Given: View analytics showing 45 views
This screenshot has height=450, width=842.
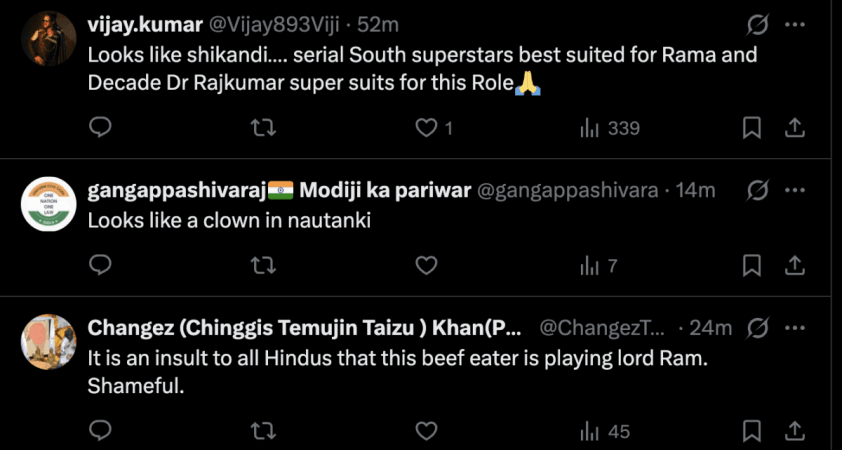Looking at the screenshot, I should point(605,432).
